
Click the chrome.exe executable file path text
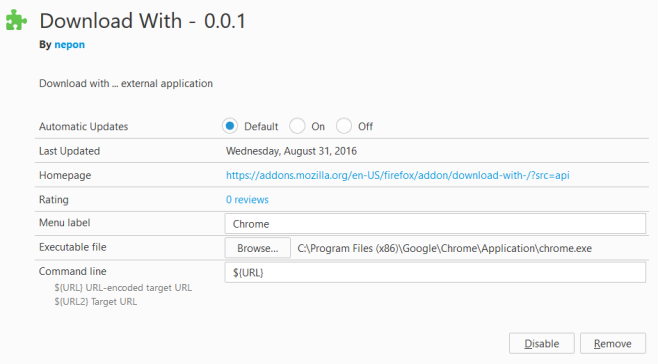pos(444,248)
